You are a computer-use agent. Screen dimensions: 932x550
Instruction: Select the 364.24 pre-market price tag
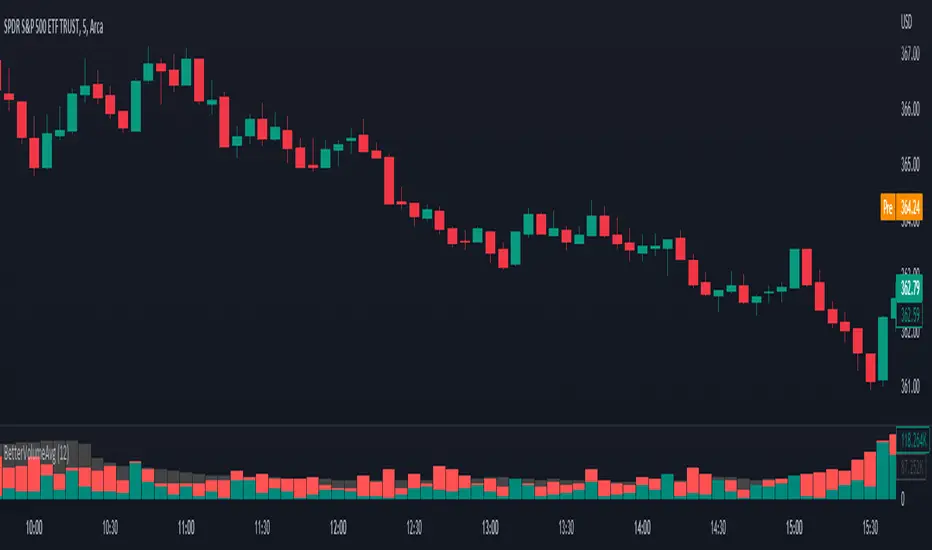point(910,209)
